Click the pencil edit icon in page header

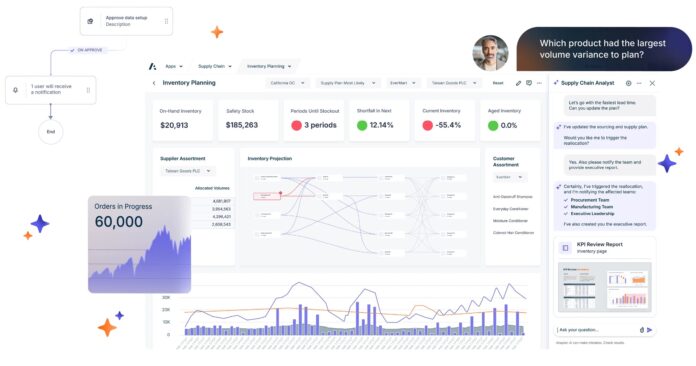tap(518, 83)
